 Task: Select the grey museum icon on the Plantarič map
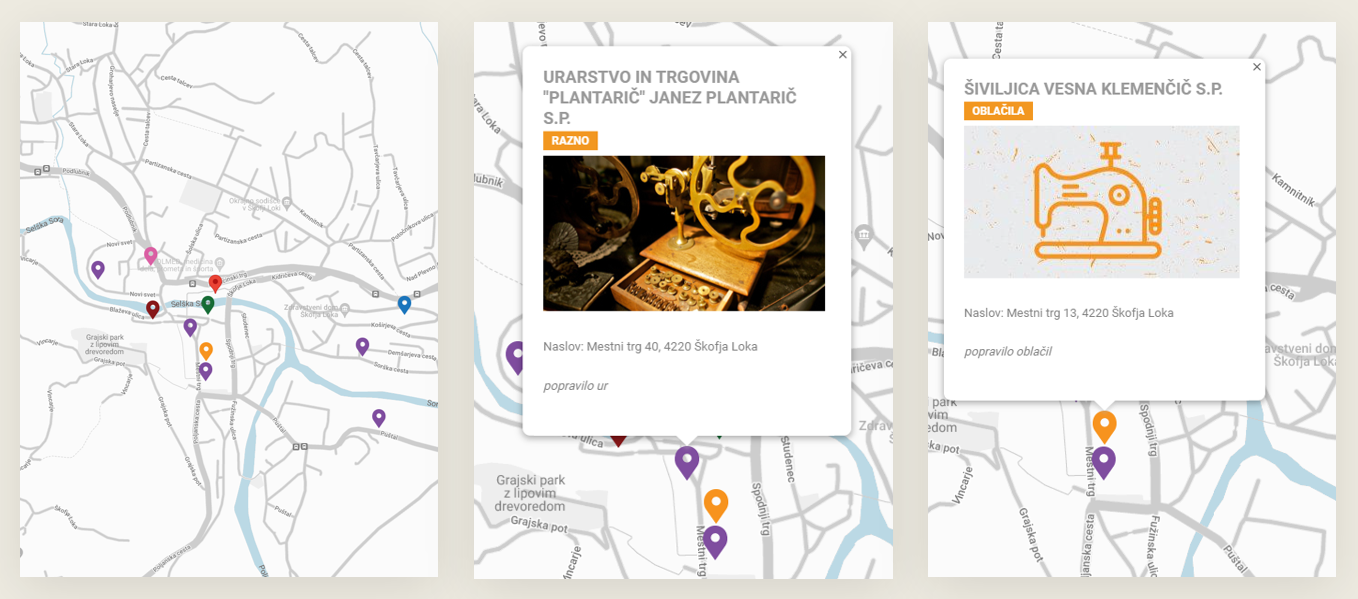pyautogui.click(x=864, y=236)
